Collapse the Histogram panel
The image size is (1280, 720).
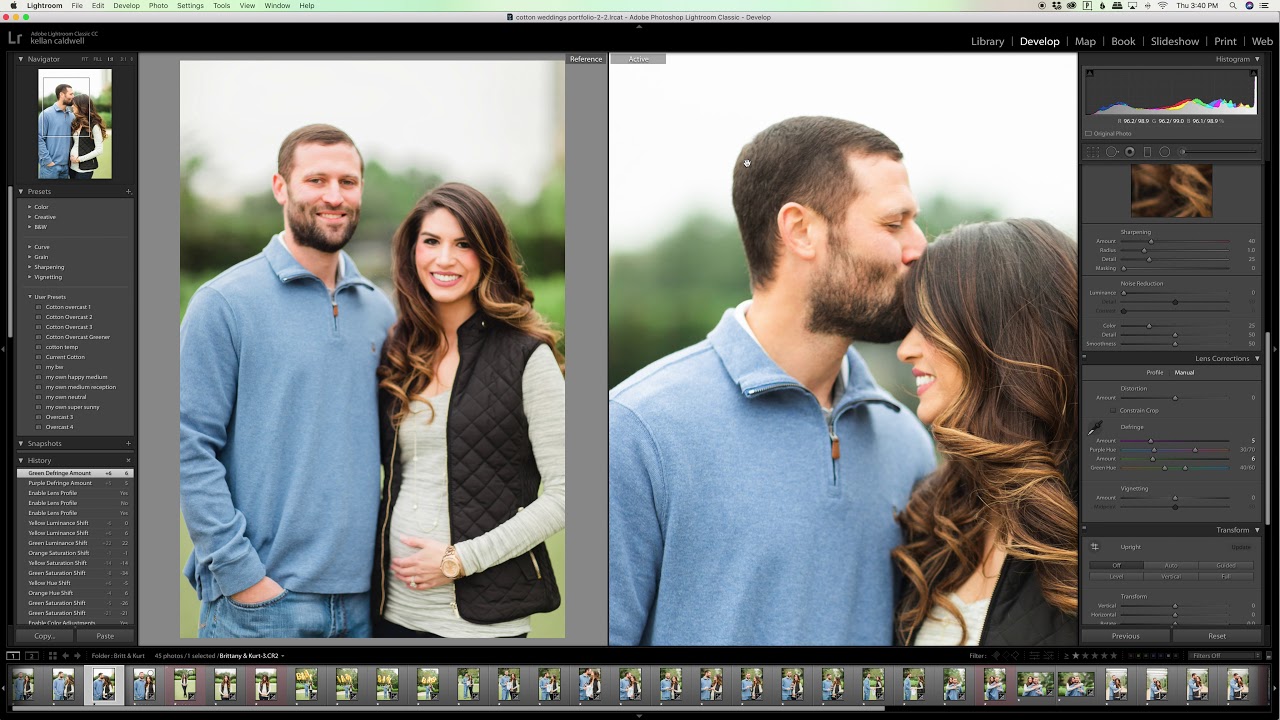(x=1257, y=59)
